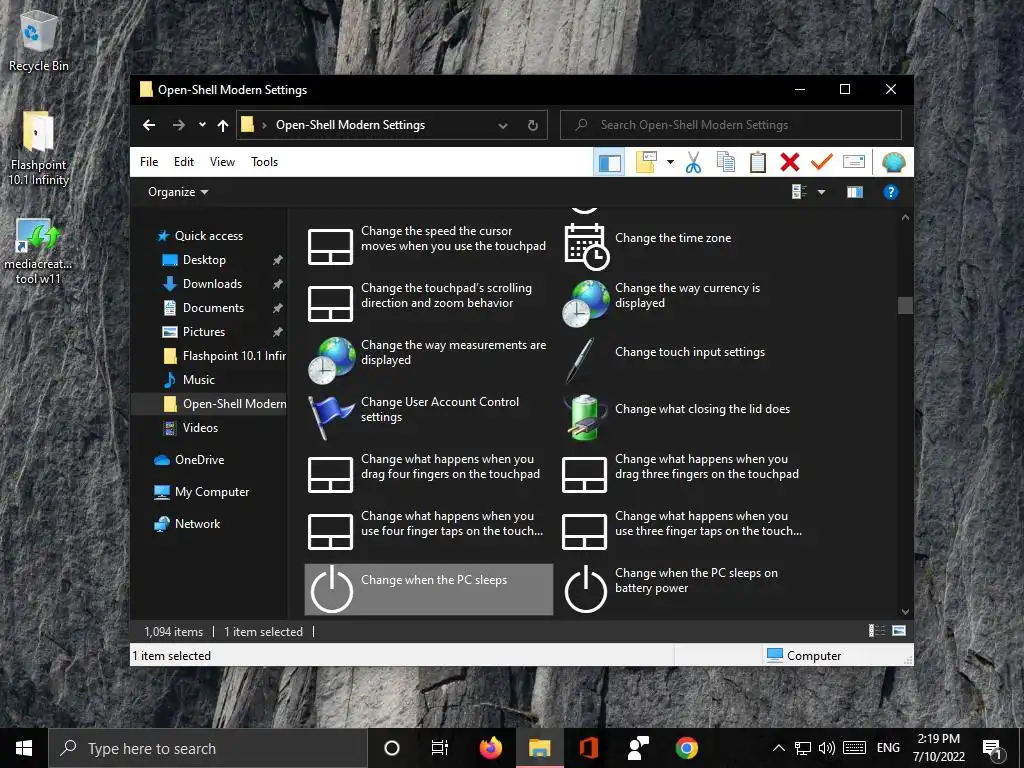
Task: Open the File menu
Action: coord(149,162)
